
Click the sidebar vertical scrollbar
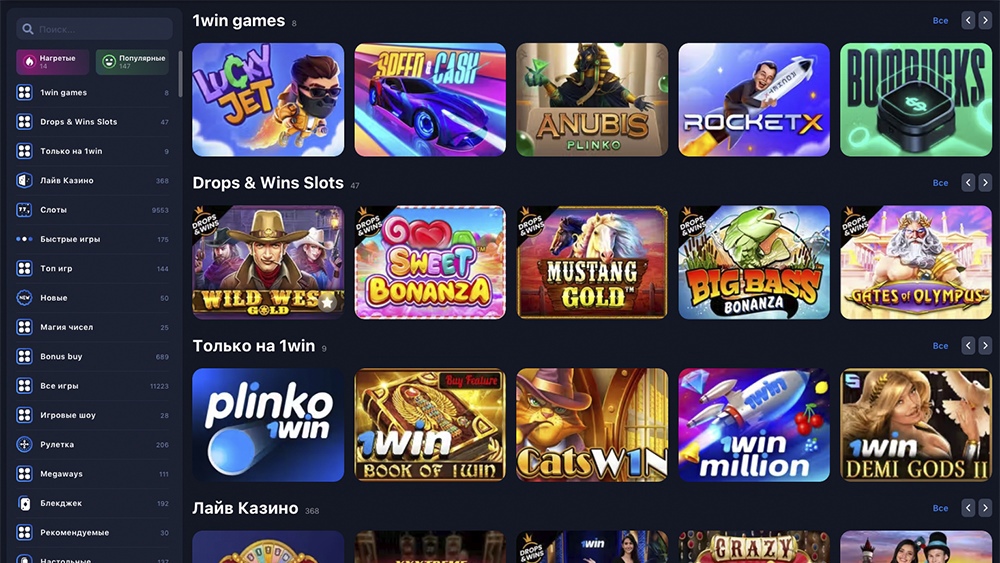point(180,73)
